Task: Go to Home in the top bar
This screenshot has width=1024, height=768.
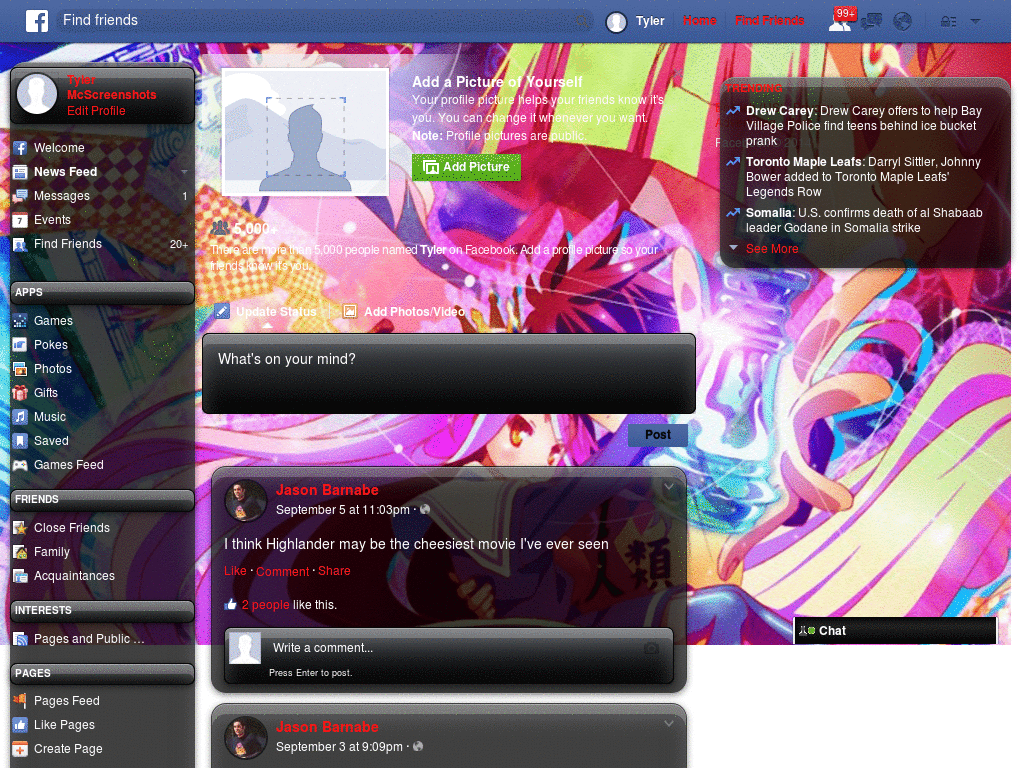Action: 699,21
